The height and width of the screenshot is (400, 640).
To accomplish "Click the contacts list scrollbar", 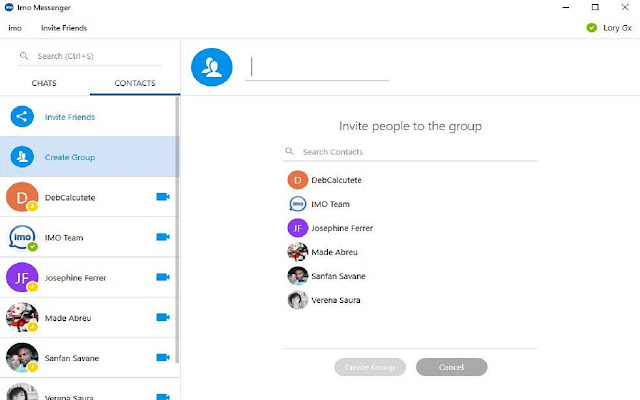I will (178, 229).
